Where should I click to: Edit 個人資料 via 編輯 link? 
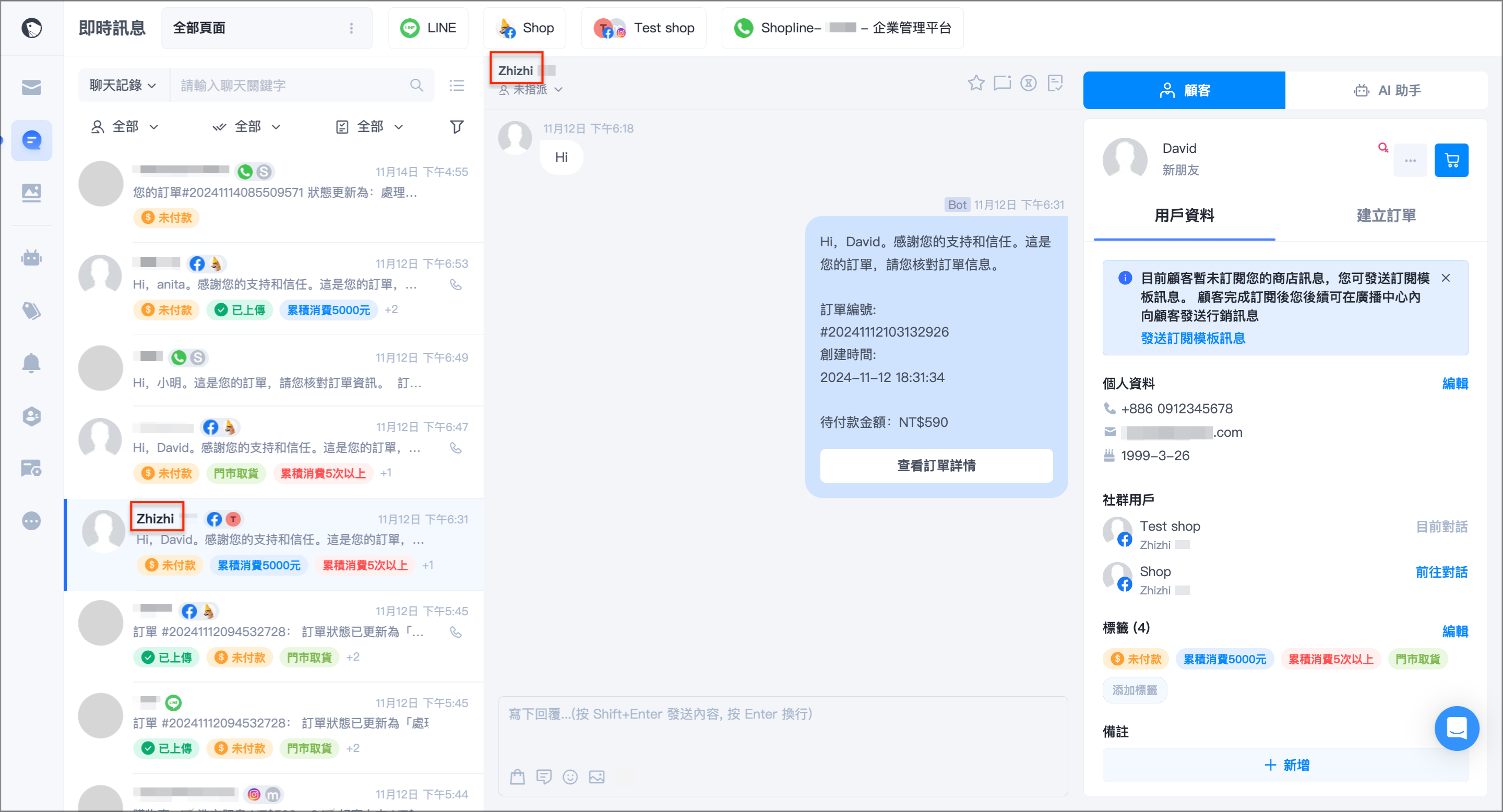[1454, 383]
